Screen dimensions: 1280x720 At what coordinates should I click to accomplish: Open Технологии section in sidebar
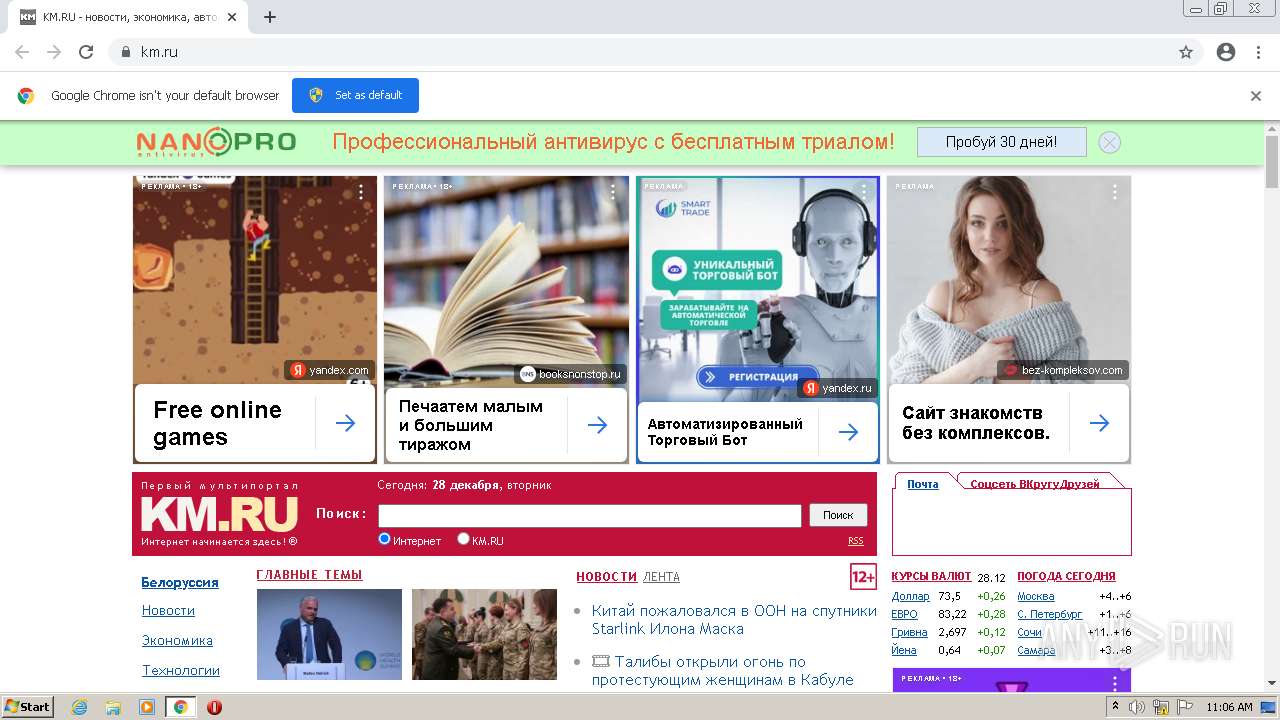click(181, 670)
